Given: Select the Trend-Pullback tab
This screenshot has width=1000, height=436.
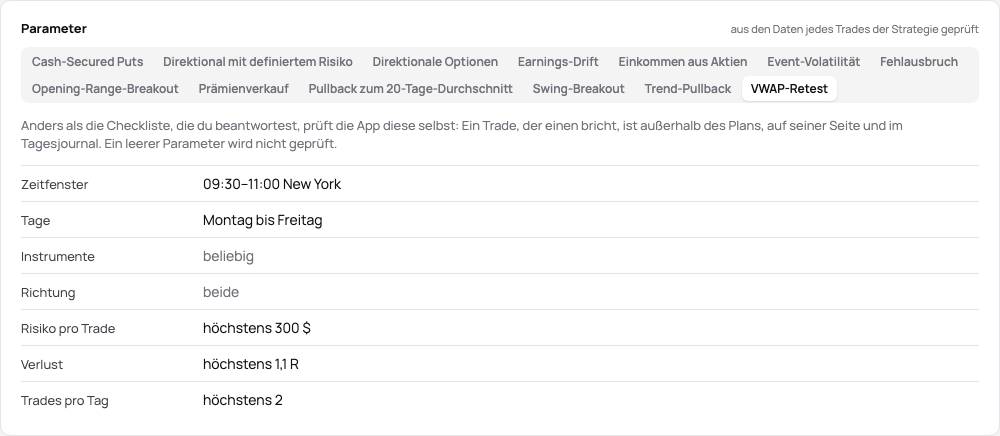Looking at the screenshot, I should click(x=688, y=89).
